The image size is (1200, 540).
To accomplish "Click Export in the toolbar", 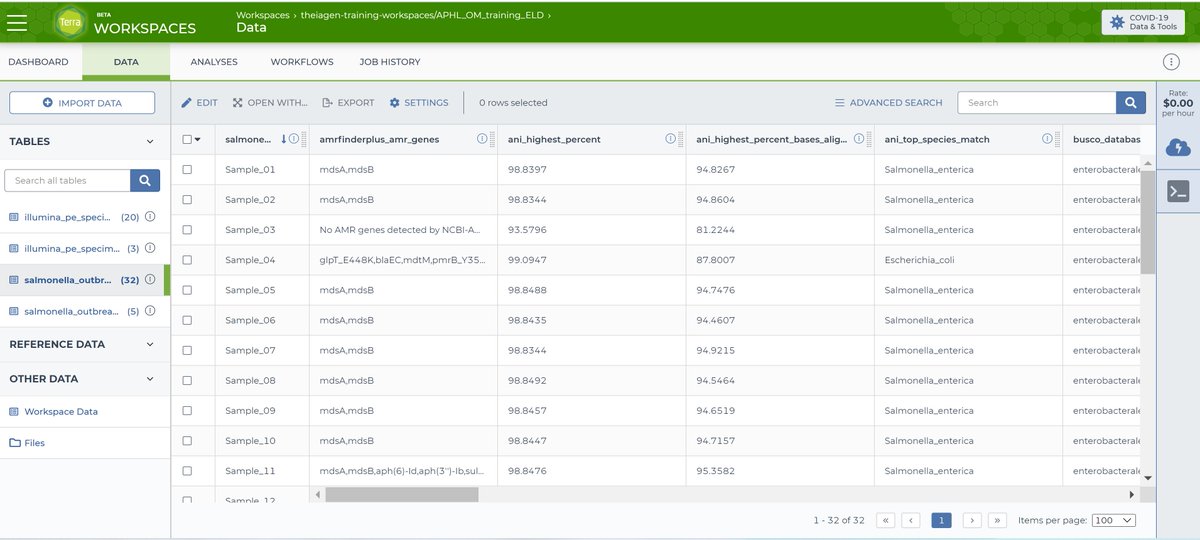I will pyautogui.click(x=348, y=102).
